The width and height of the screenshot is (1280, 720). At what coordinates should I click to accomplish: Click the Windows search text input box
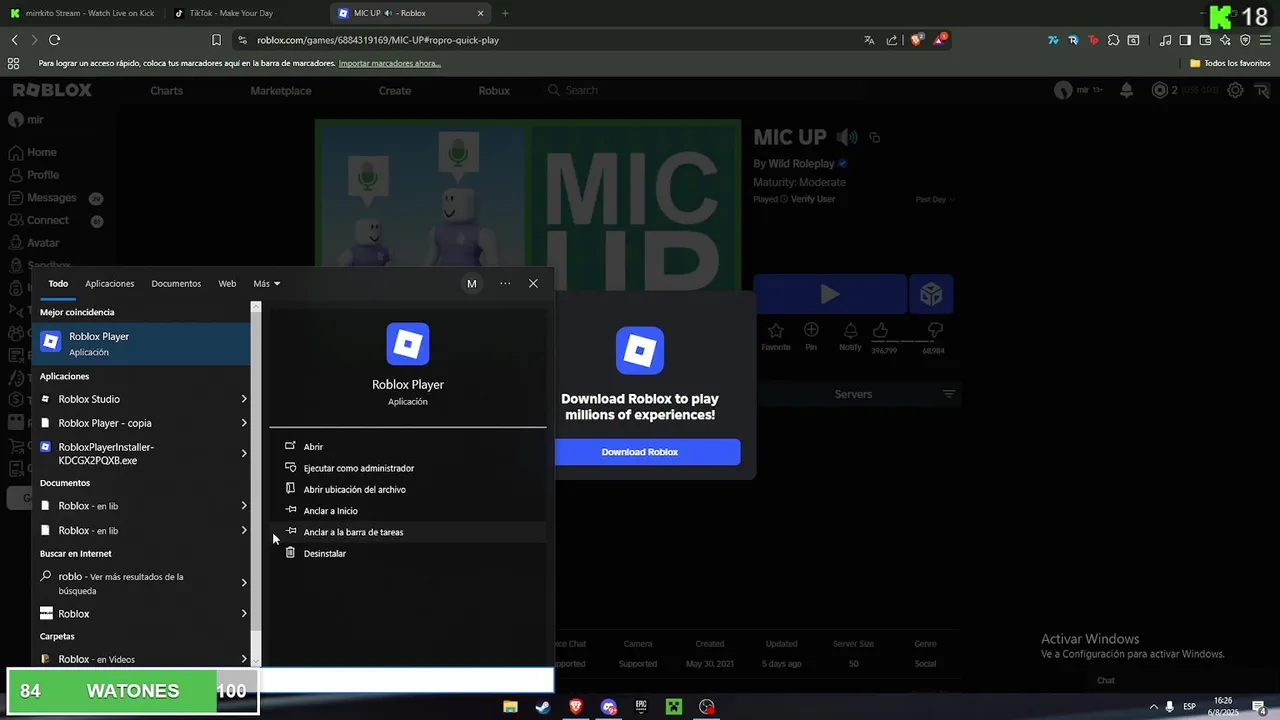pos(407,680)
